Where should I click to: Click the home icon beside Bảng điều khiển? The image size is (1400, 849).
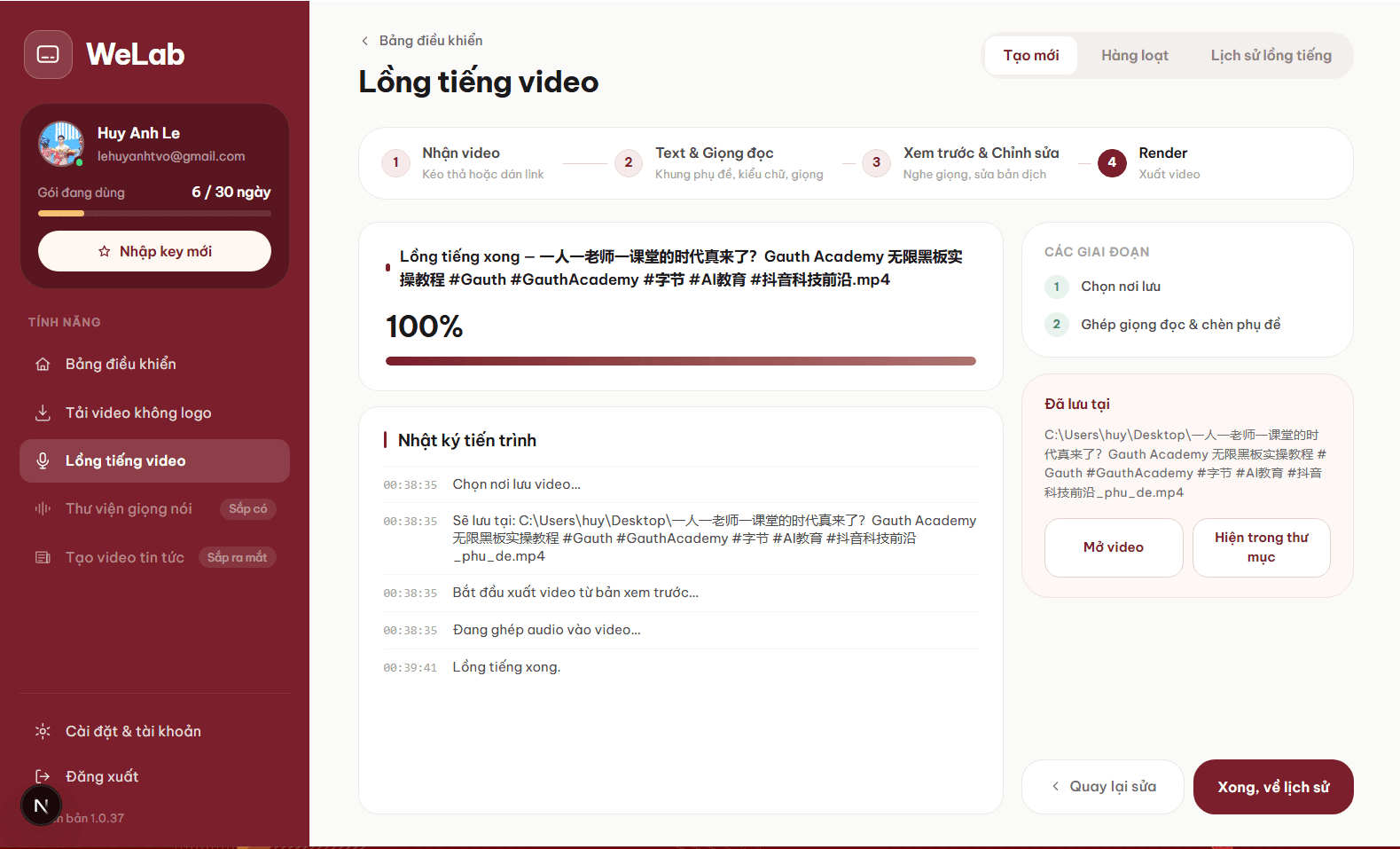[x=43, y=365]
